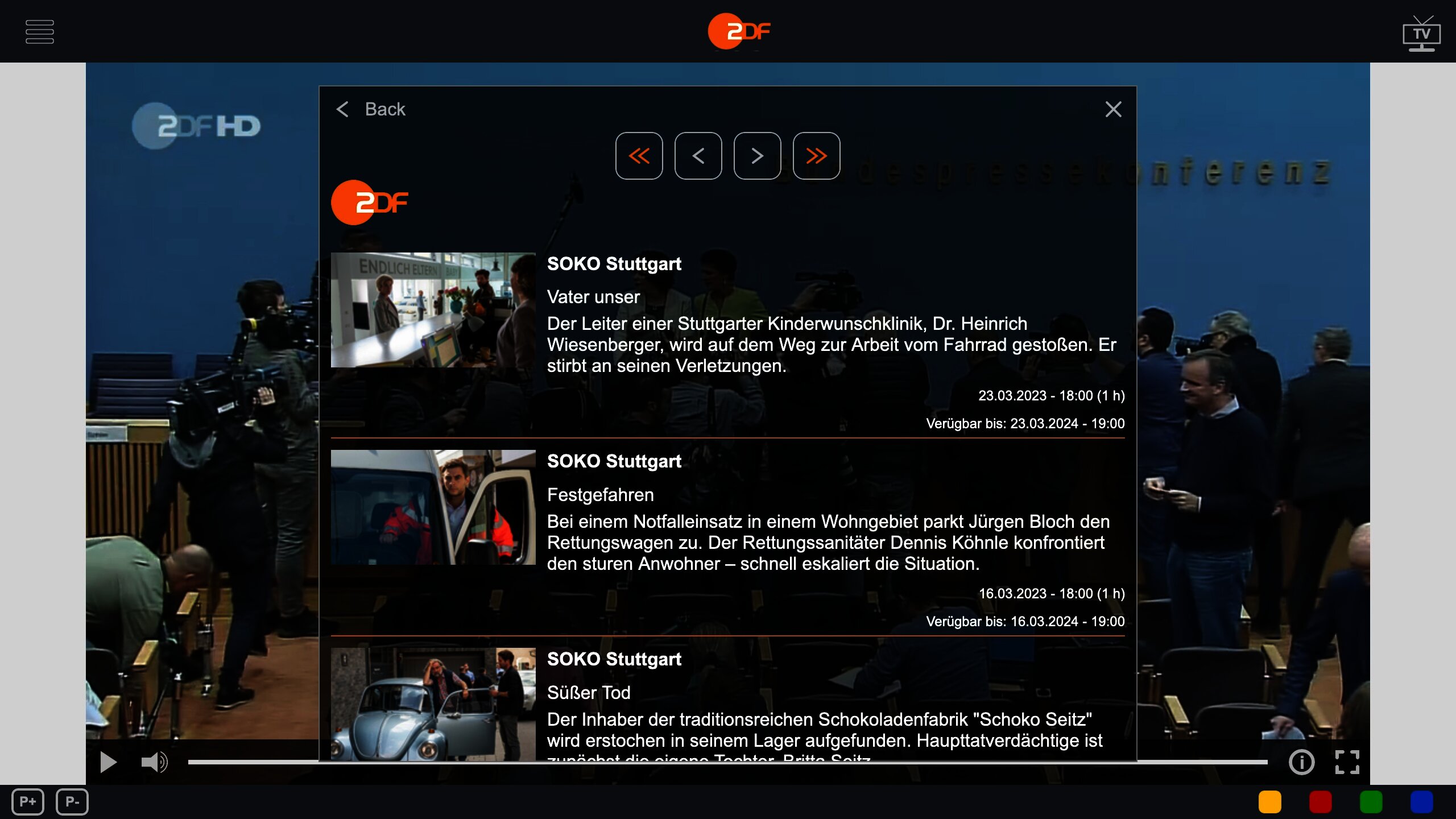Viewport: 1456px width, 819px height.
Task: Go to the previous page with single-left arrow
Action: (698, 156)
